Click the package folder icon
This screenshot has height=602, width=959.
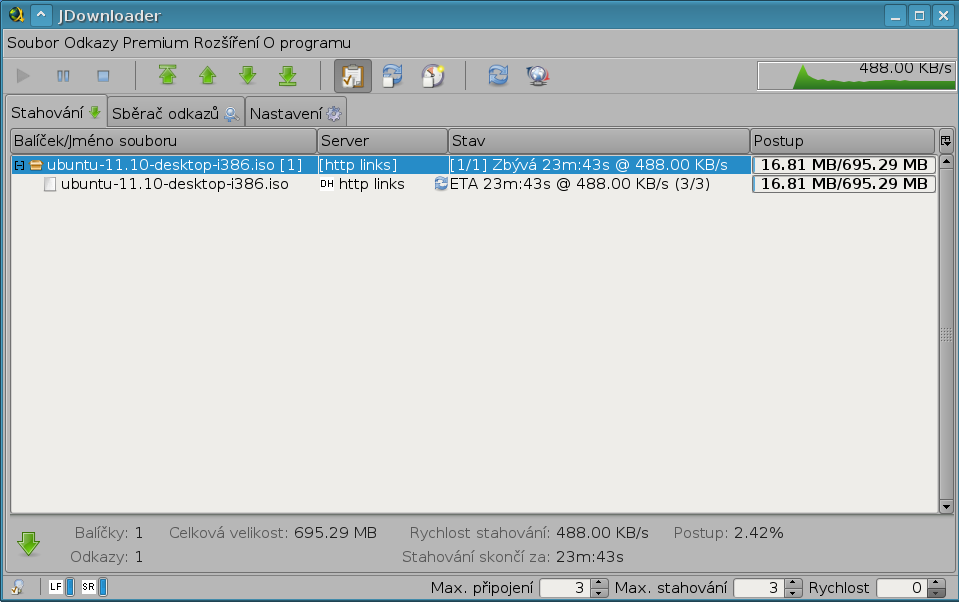[x=36, y=165]
